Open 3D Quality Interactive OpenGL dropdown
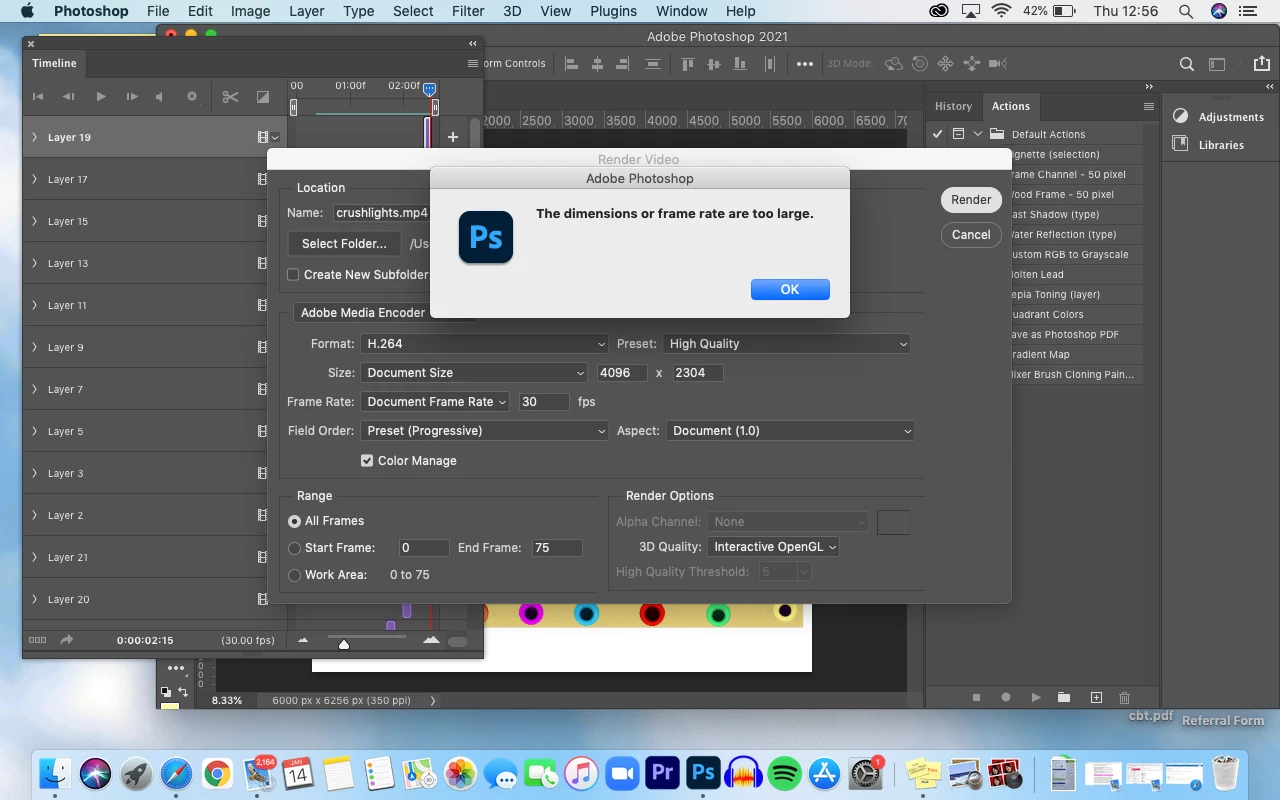 (x=773, y=546)
